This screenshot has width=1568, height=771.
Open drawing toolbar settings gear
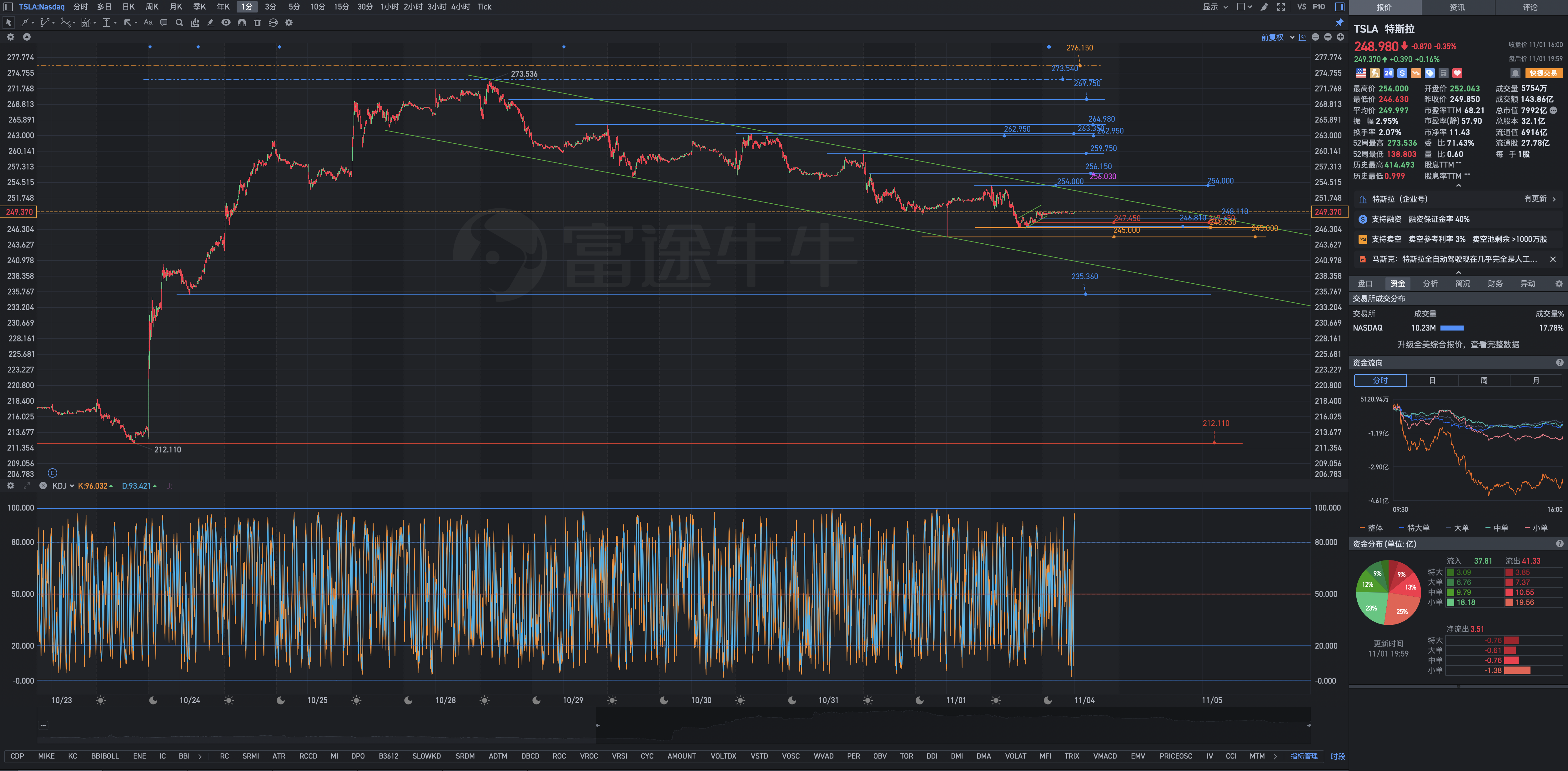pos(289,22)
